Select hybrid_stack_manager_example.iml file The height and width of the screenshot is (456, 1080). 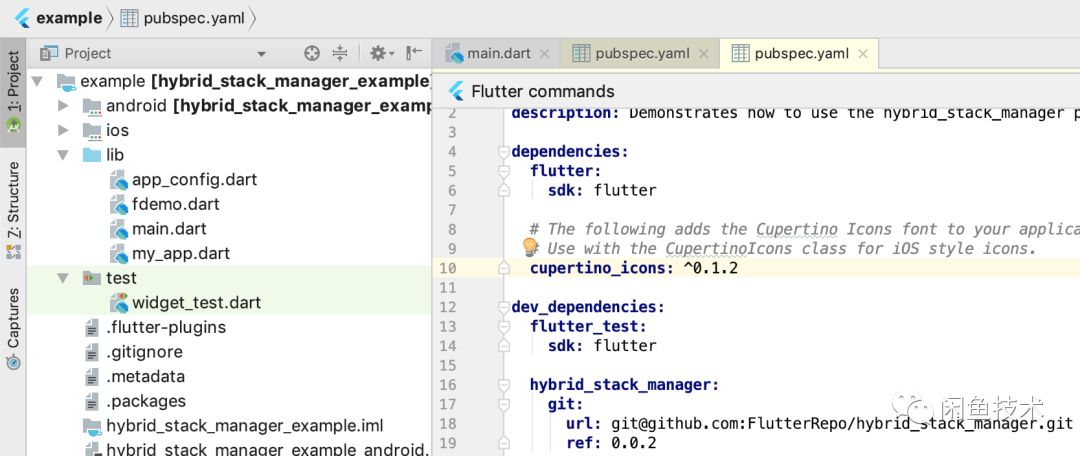245,426
